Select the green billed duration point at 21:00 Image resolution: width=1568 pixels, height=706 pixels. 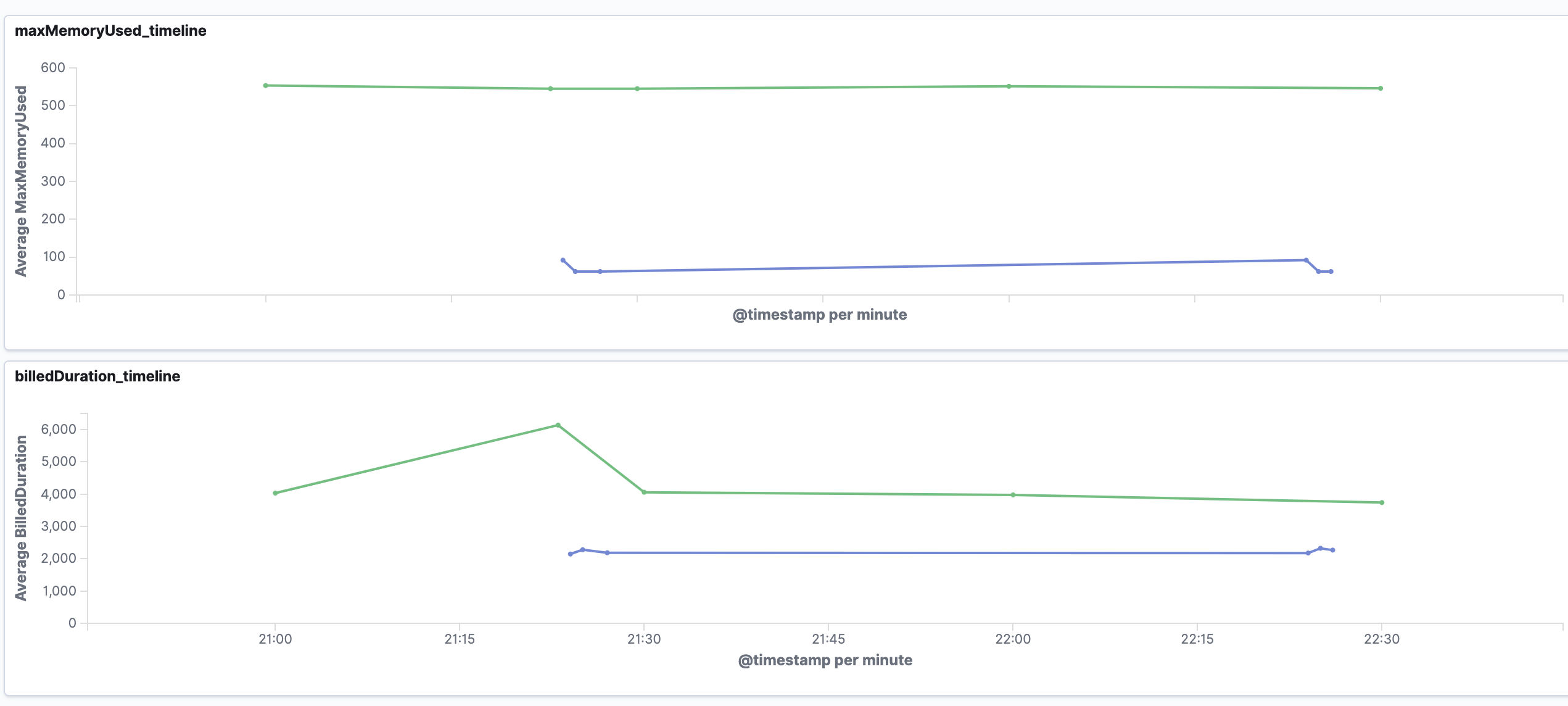[x=275, y=493]
